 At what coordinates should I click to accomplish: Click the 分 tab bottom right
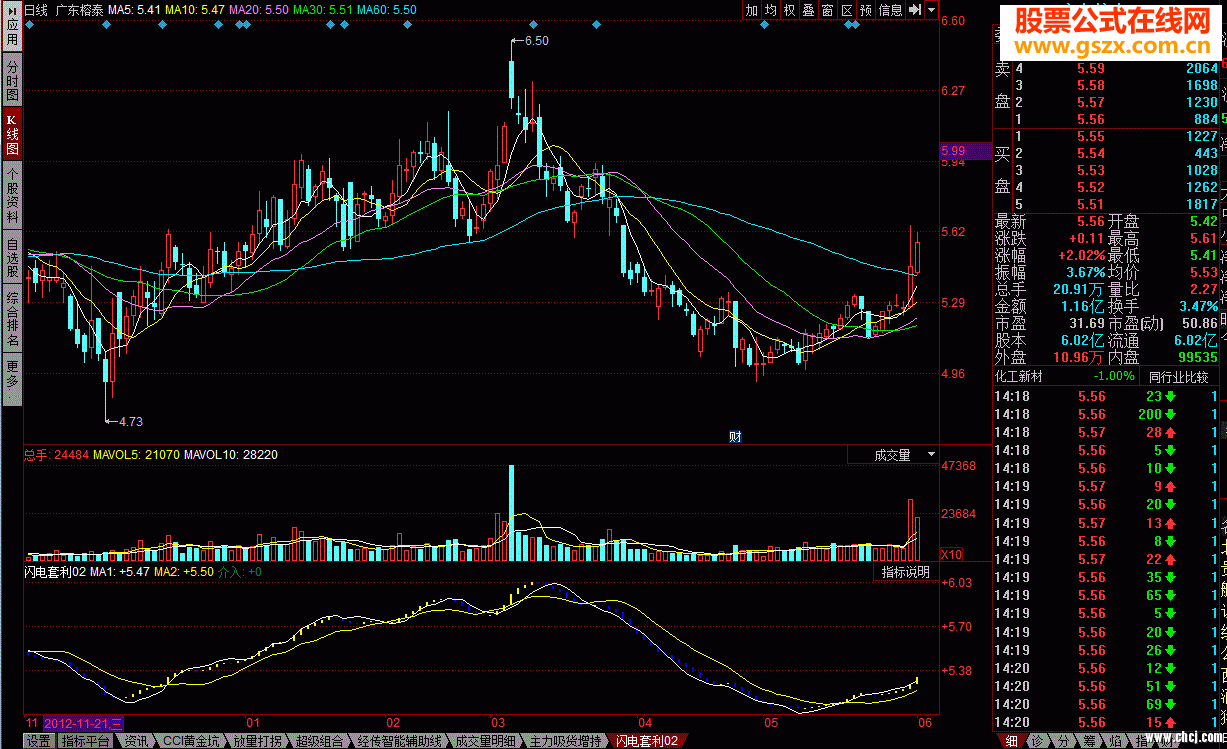pyautogui.click(x=1064, y=741)
